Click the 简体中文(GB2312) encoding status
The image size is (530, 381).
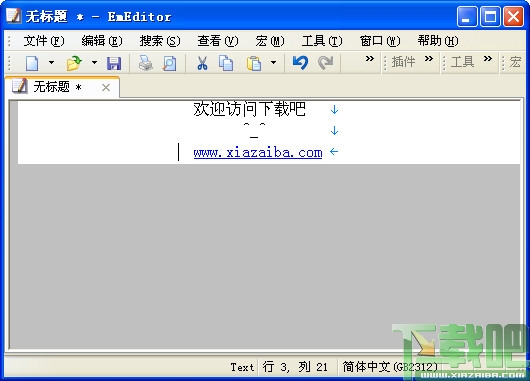tap(390, 367)
